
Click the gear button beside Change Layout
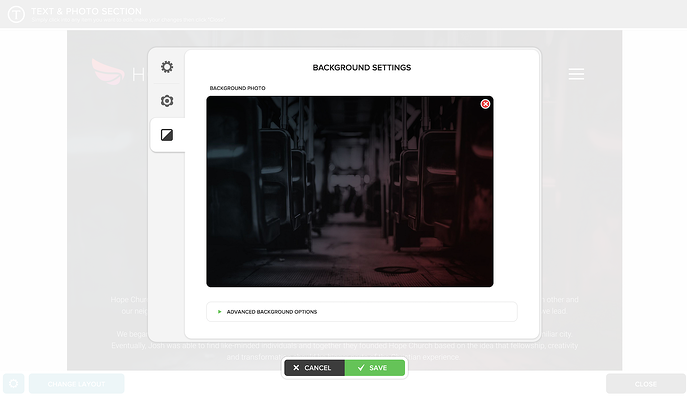click(x=14, y=384)
